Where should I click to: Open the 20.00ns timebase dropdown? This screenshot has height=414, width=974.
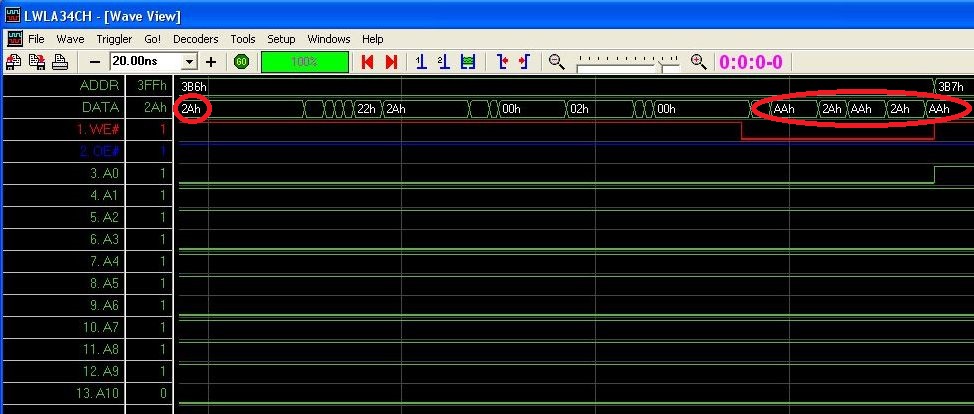[x=190, y=62]
